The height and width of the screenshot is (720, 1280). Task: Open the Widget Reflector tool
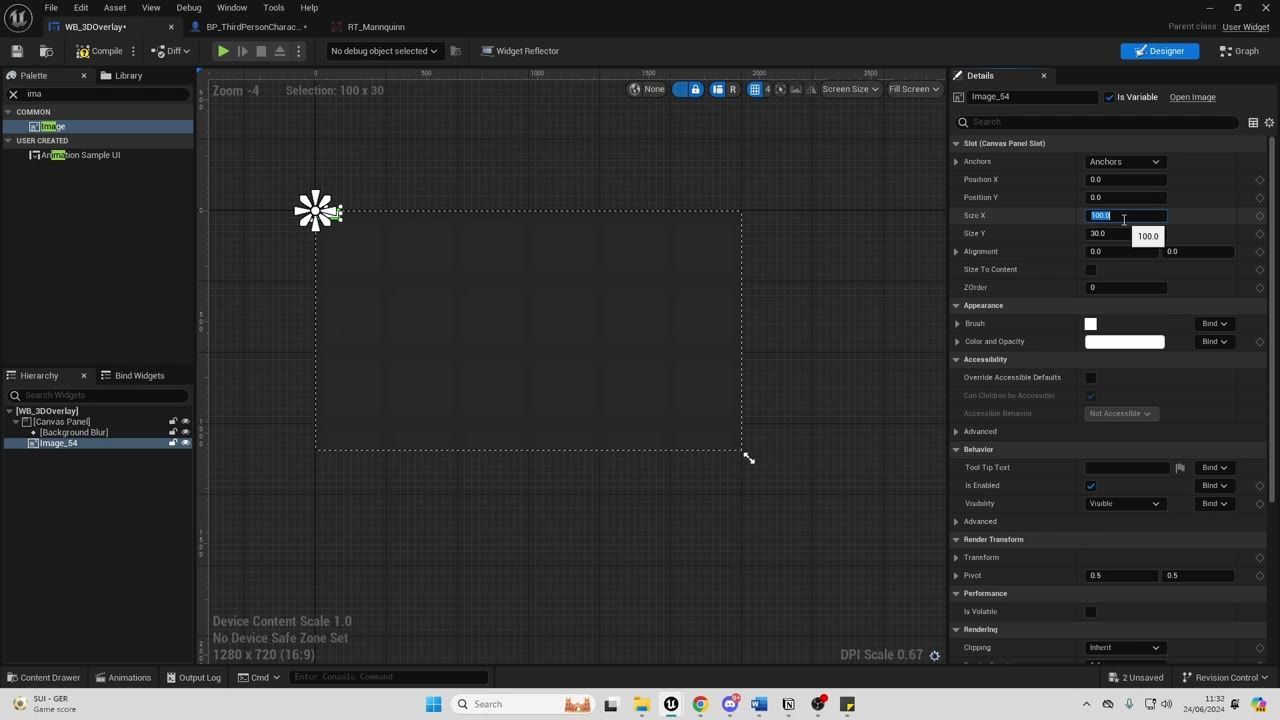(520, 51)
